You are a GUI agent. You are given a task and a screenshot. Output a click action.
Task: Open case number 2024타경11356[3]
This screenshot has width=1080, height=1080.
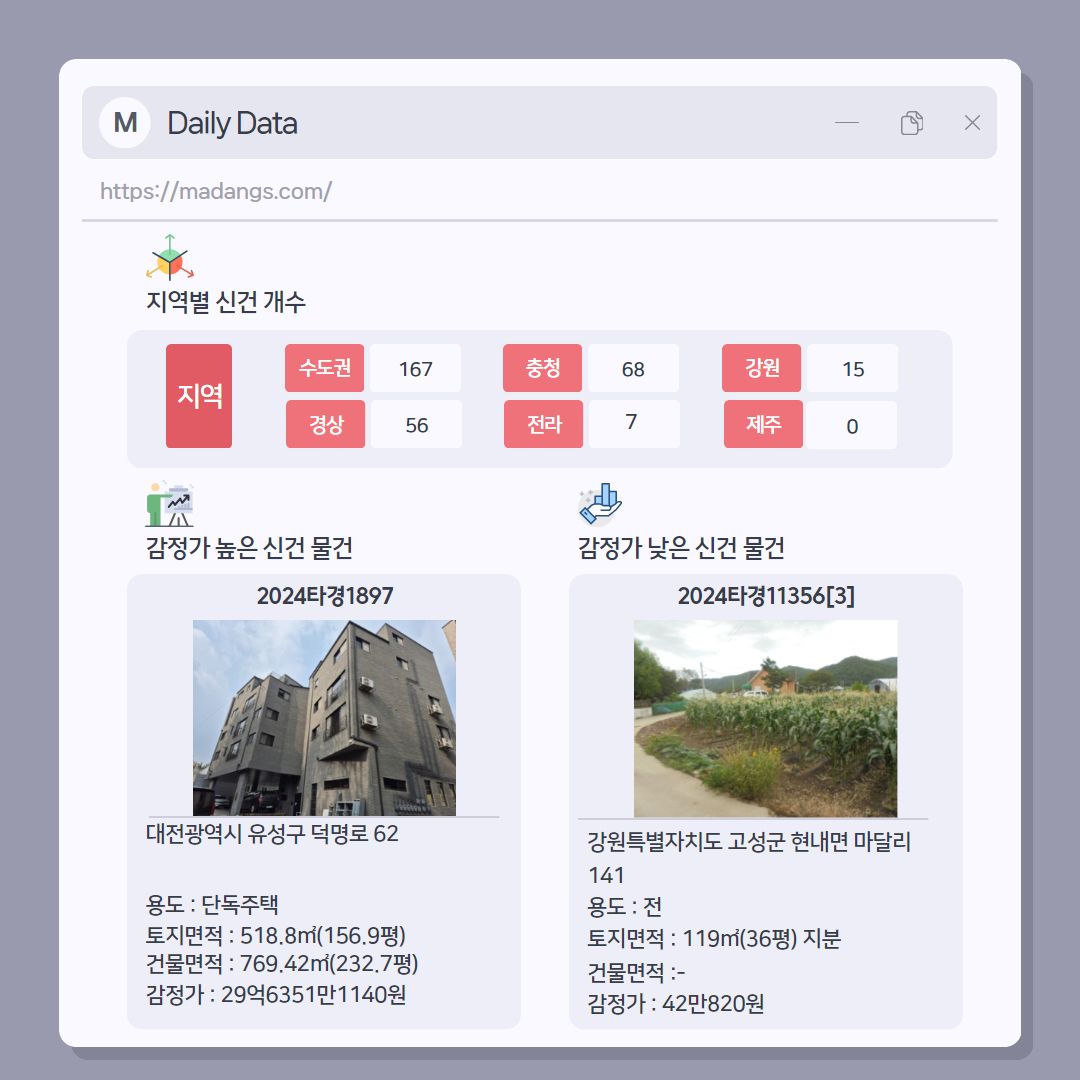(x=766, y=596)
